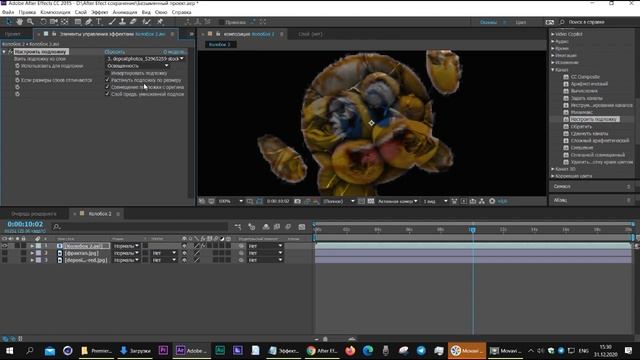This screenshot has height=360, width=640.
Task: Select the Основы workspace button
Action: (x=489, y=22)
